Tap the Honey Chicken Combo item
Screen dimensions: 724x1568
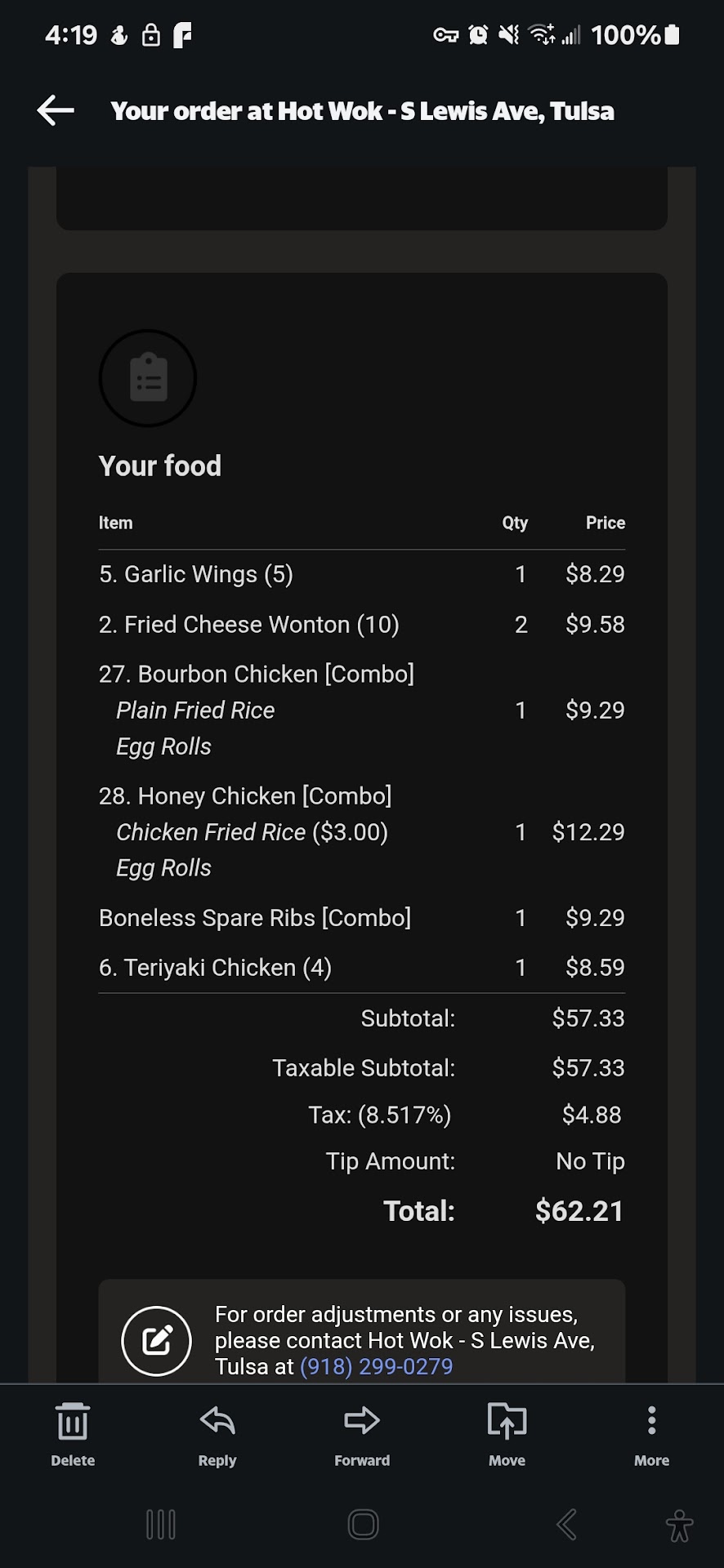click(x=245, y=796)
